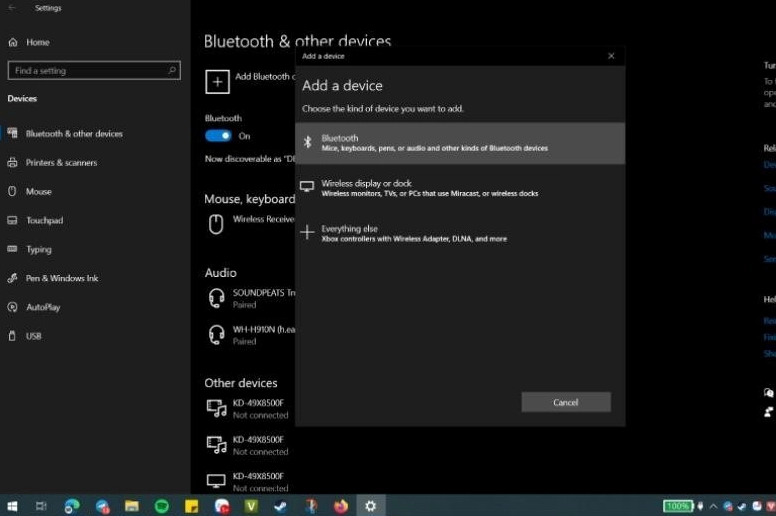Close the Add a device dialog
Screen dimensions: 776x516
(x=611, y=56)
